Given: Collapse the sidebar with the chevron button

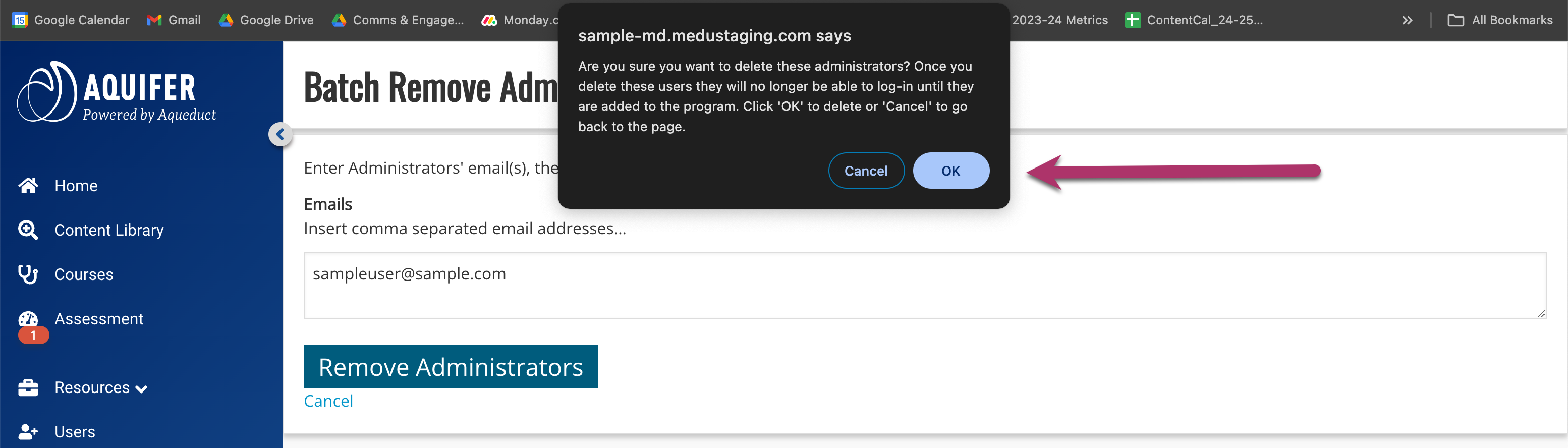Looking at the screenshot, I should coord(280,134).
